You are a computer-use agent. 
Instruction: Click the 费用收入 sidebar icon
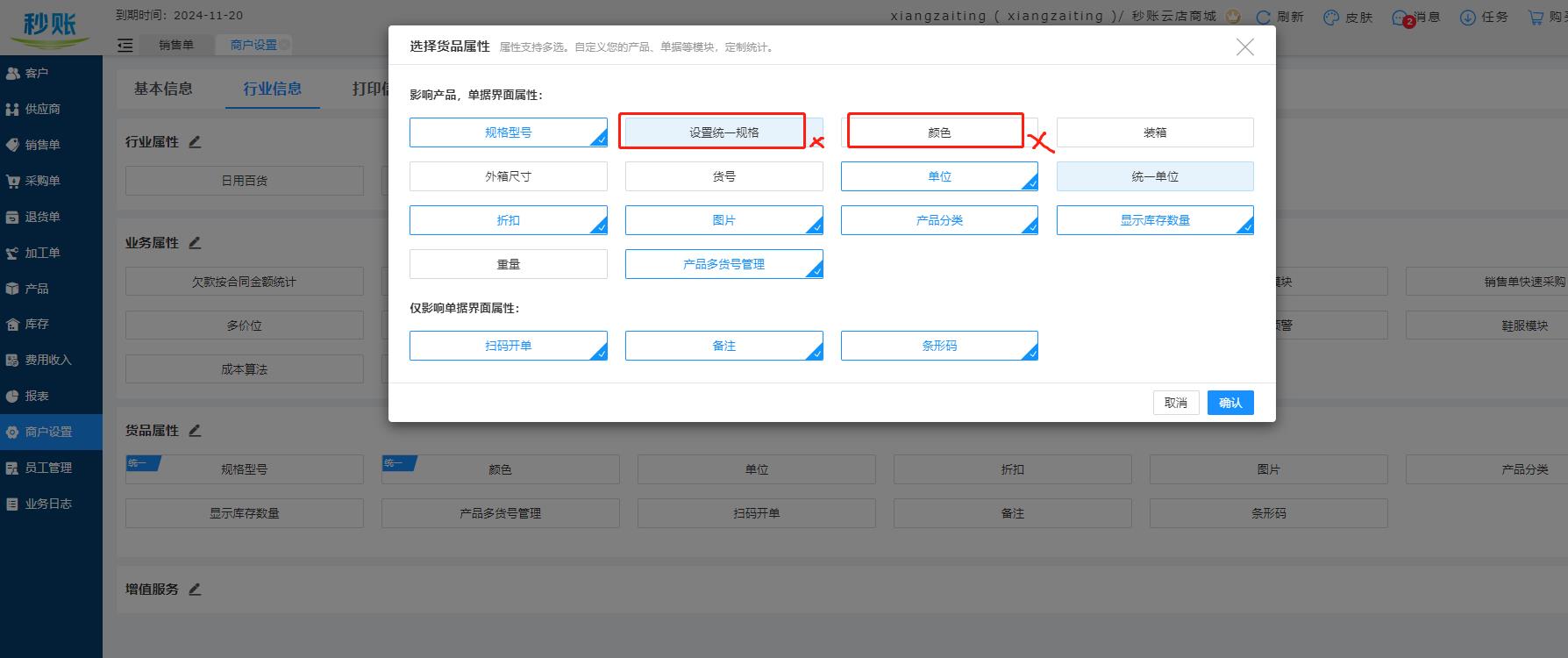click(x=12, y=361)
